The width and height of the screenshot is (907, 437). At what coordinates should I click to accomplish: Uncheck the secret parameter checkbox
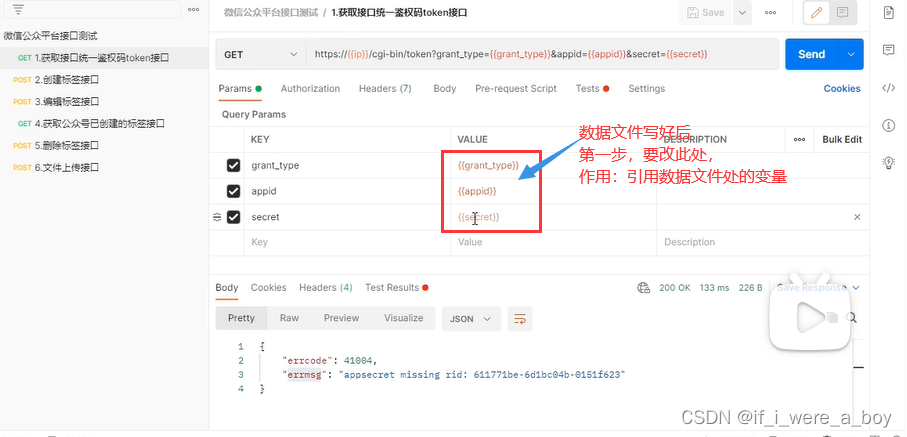pos(233,217)
